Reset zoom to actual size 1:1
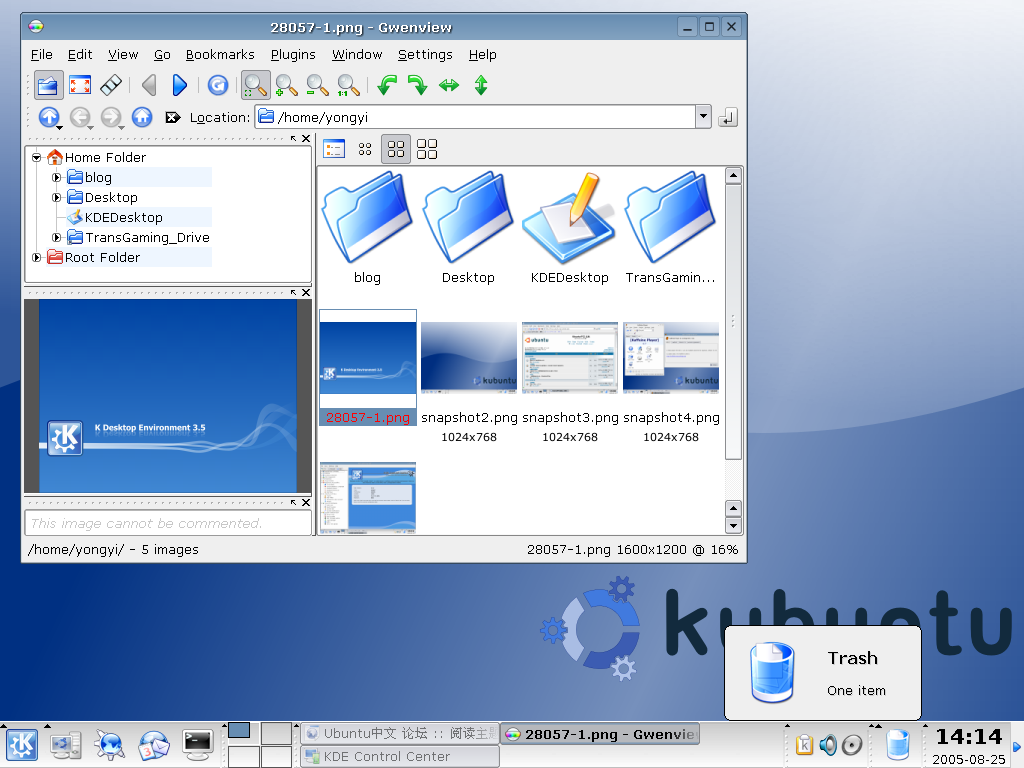The height and width of the screenshot is (768, 1024). 348,85
